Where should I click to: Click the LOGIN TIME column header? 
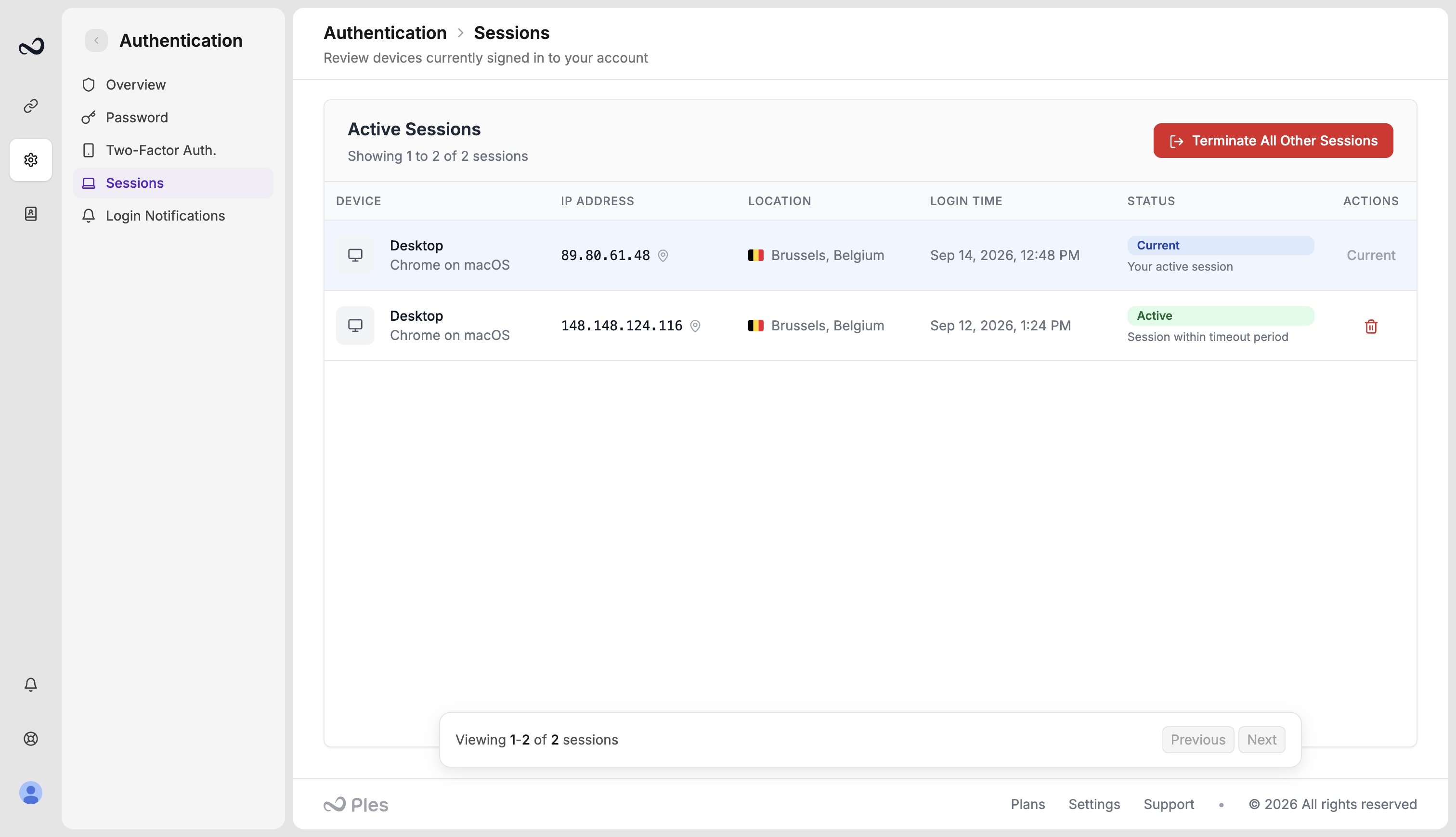(x=966, y=201)
